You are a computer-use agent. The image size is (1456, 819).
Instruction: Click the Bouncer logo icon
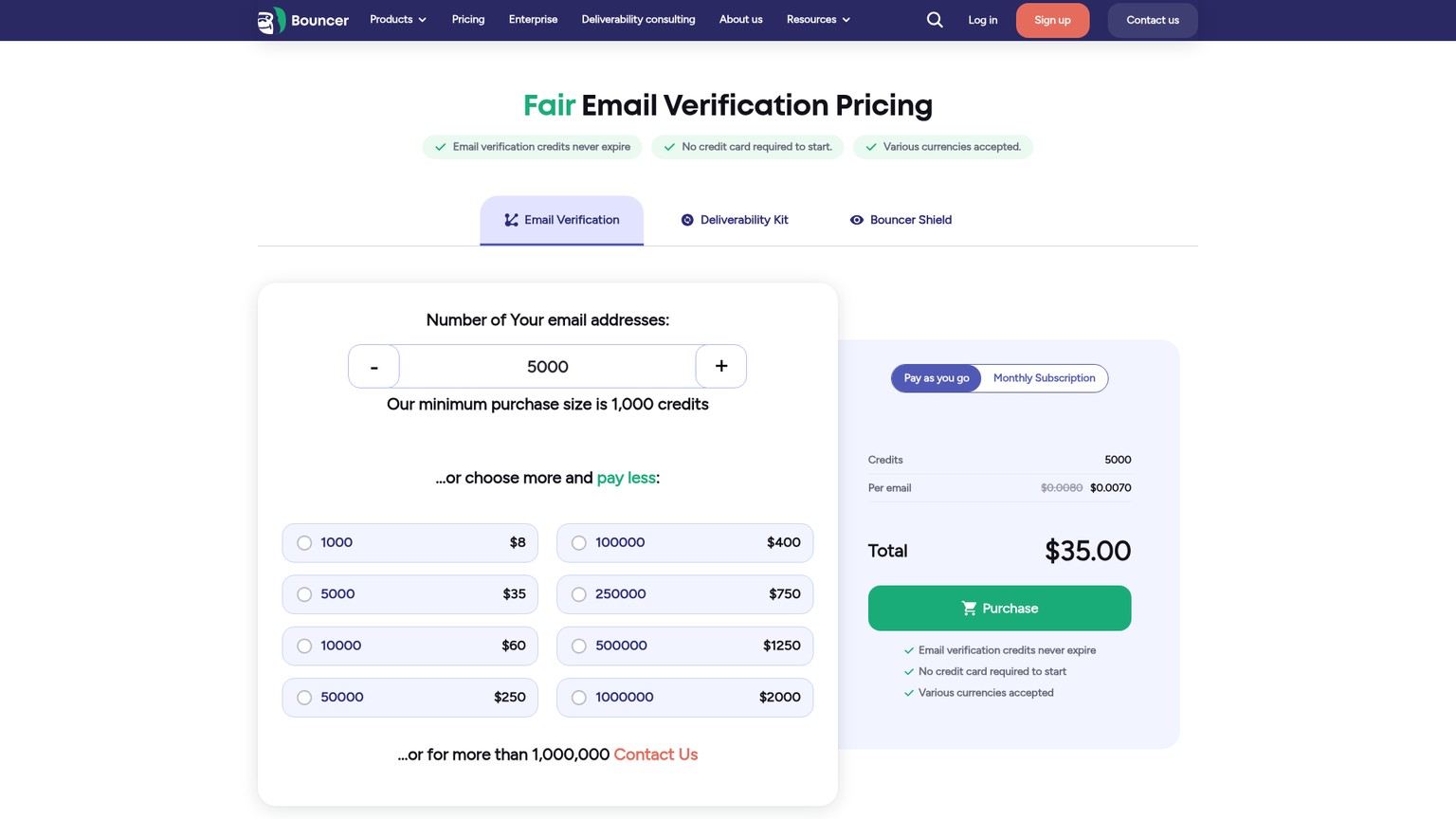(x=271, y=20)
